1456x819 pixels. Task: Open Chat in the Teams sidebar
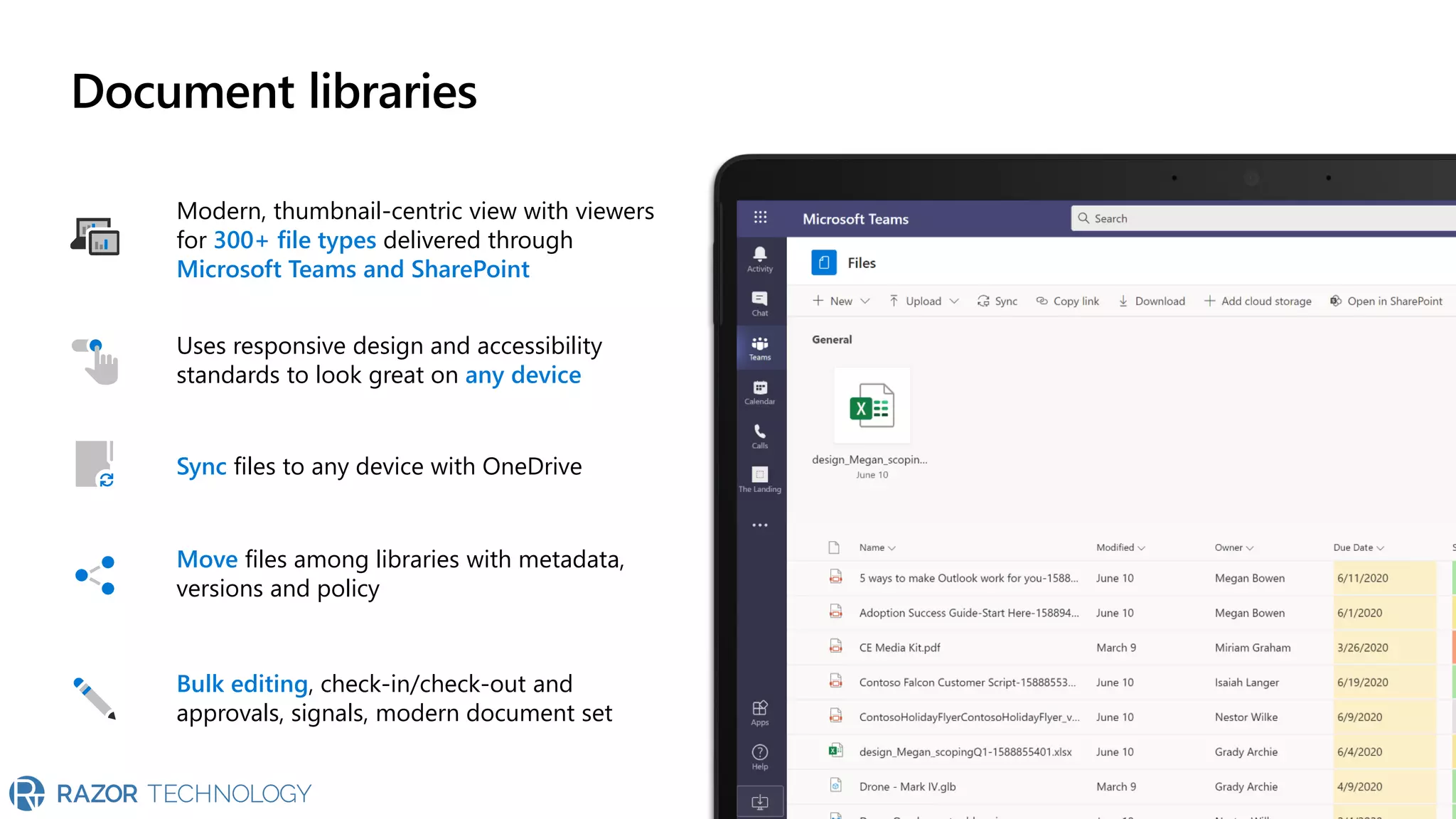tap(760, 304)
